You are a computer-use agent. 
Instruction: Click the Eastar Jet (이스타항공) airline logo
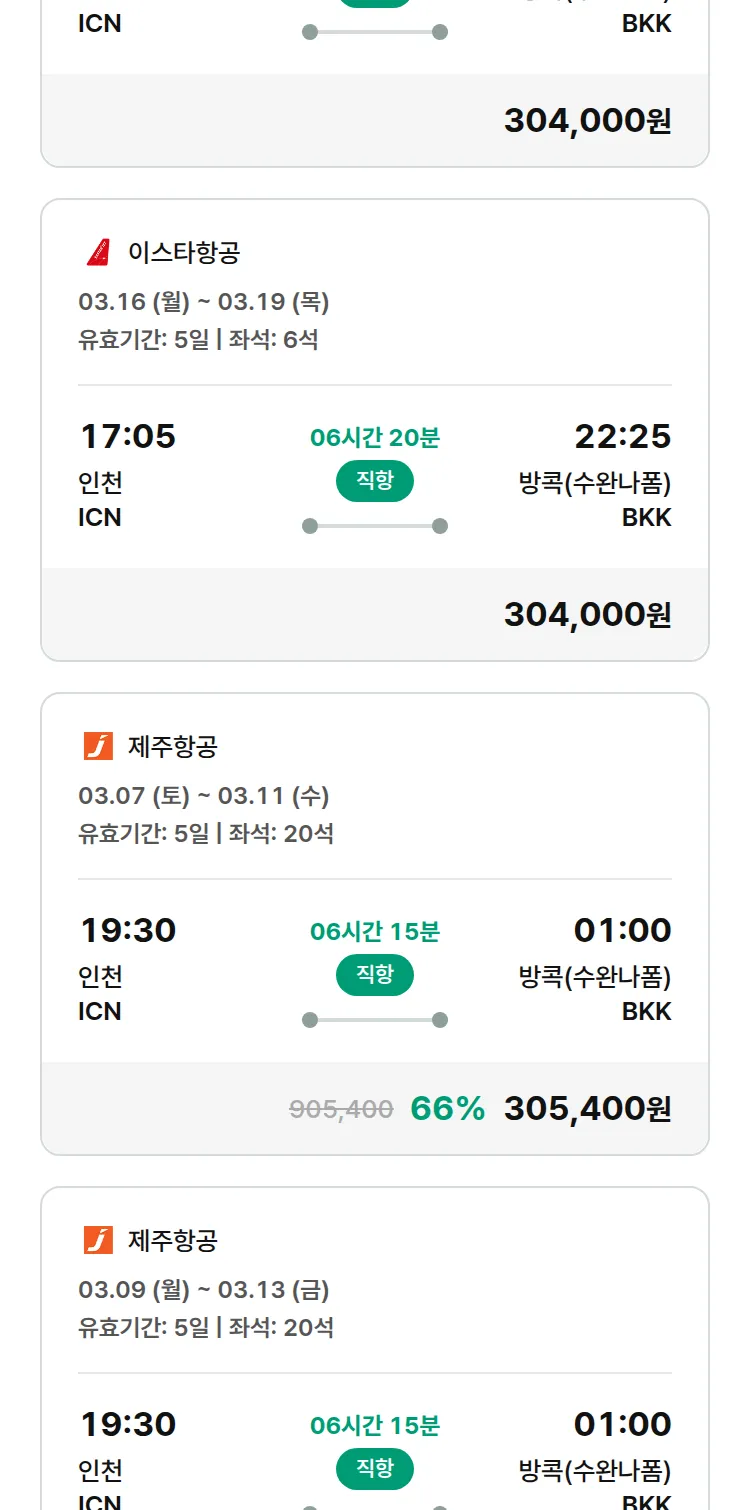click(x=98, y=252)
